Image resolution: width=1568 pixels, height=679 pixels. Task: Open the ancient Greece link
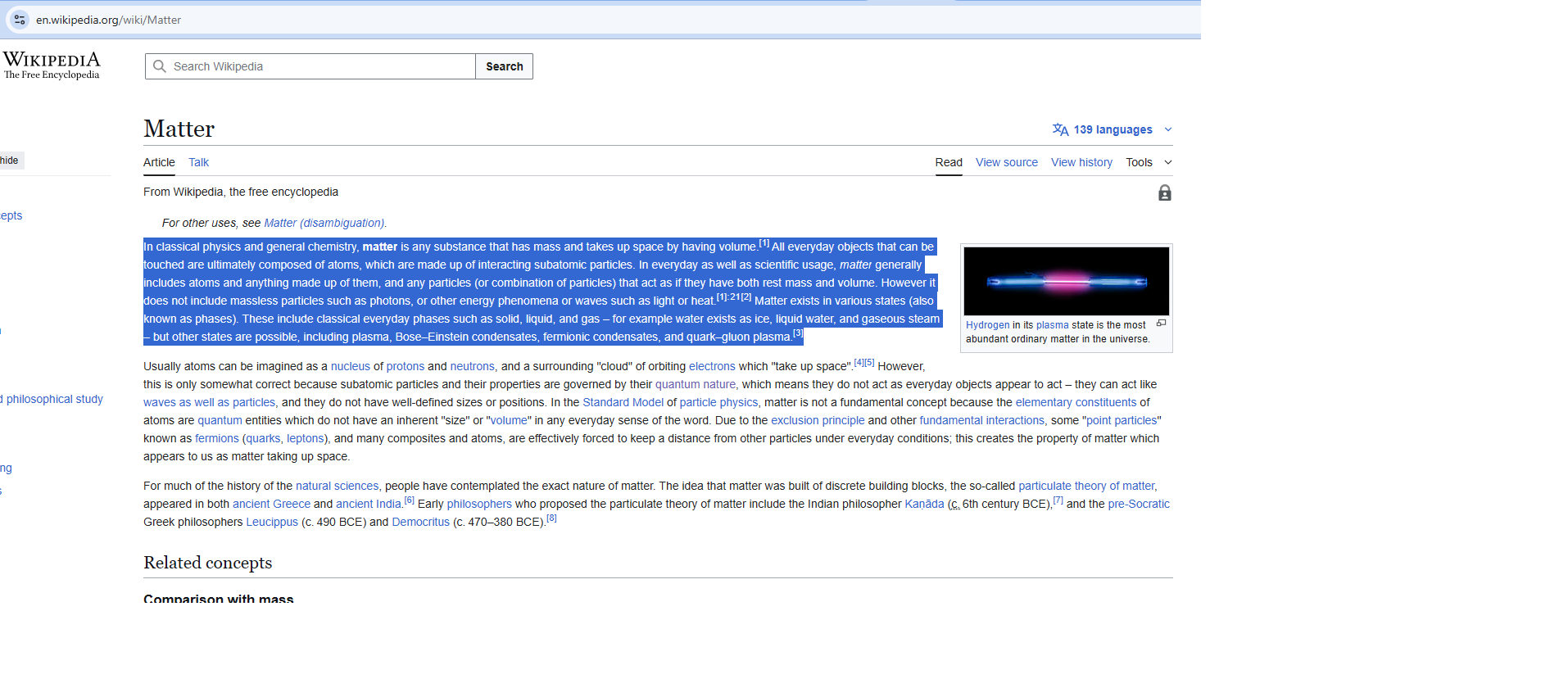pyautogui.click(x=271, y=504)
